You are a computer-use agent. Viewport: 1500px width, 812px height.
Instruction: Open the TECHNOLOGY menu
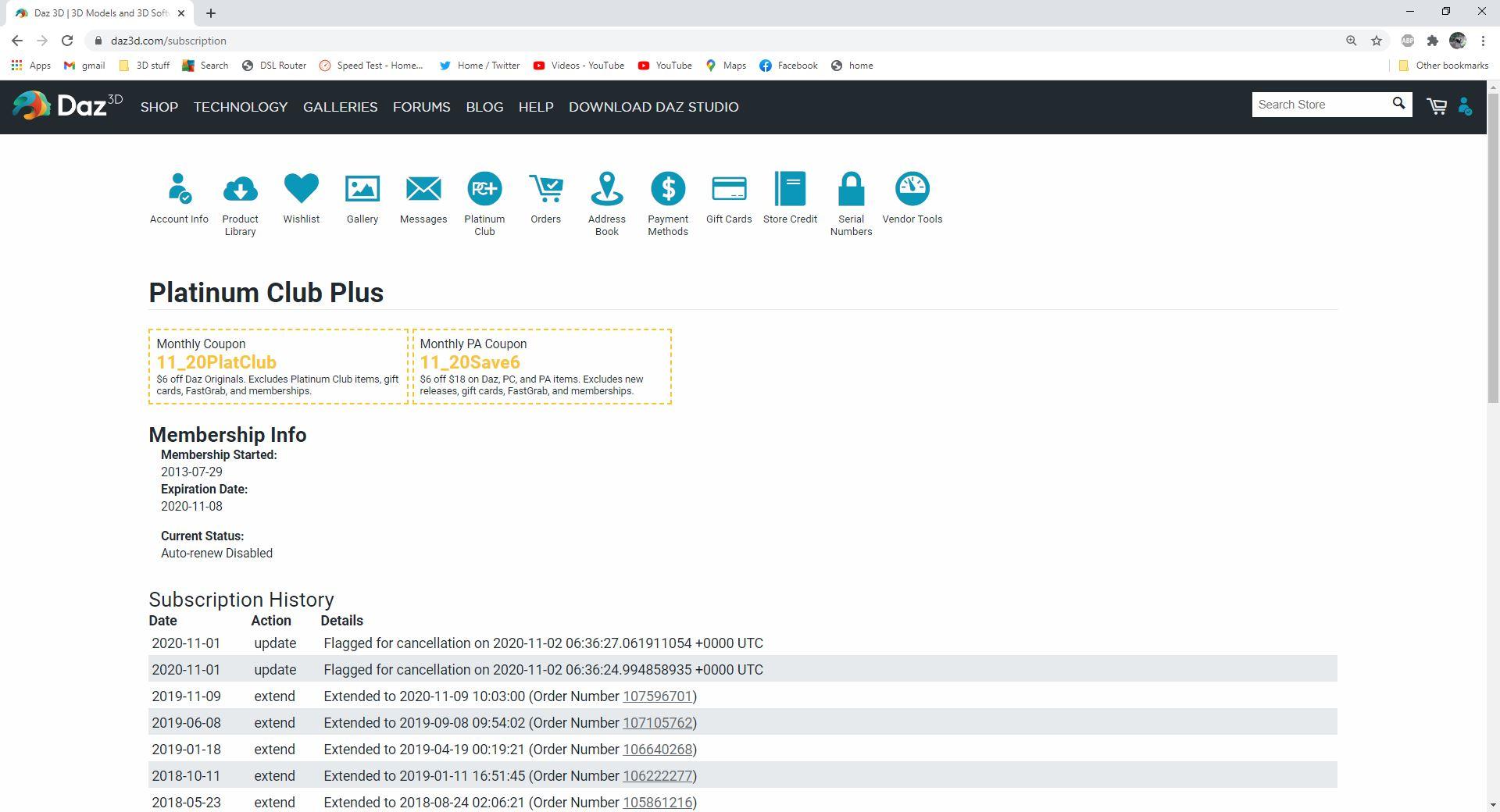(x=241, y=107)
